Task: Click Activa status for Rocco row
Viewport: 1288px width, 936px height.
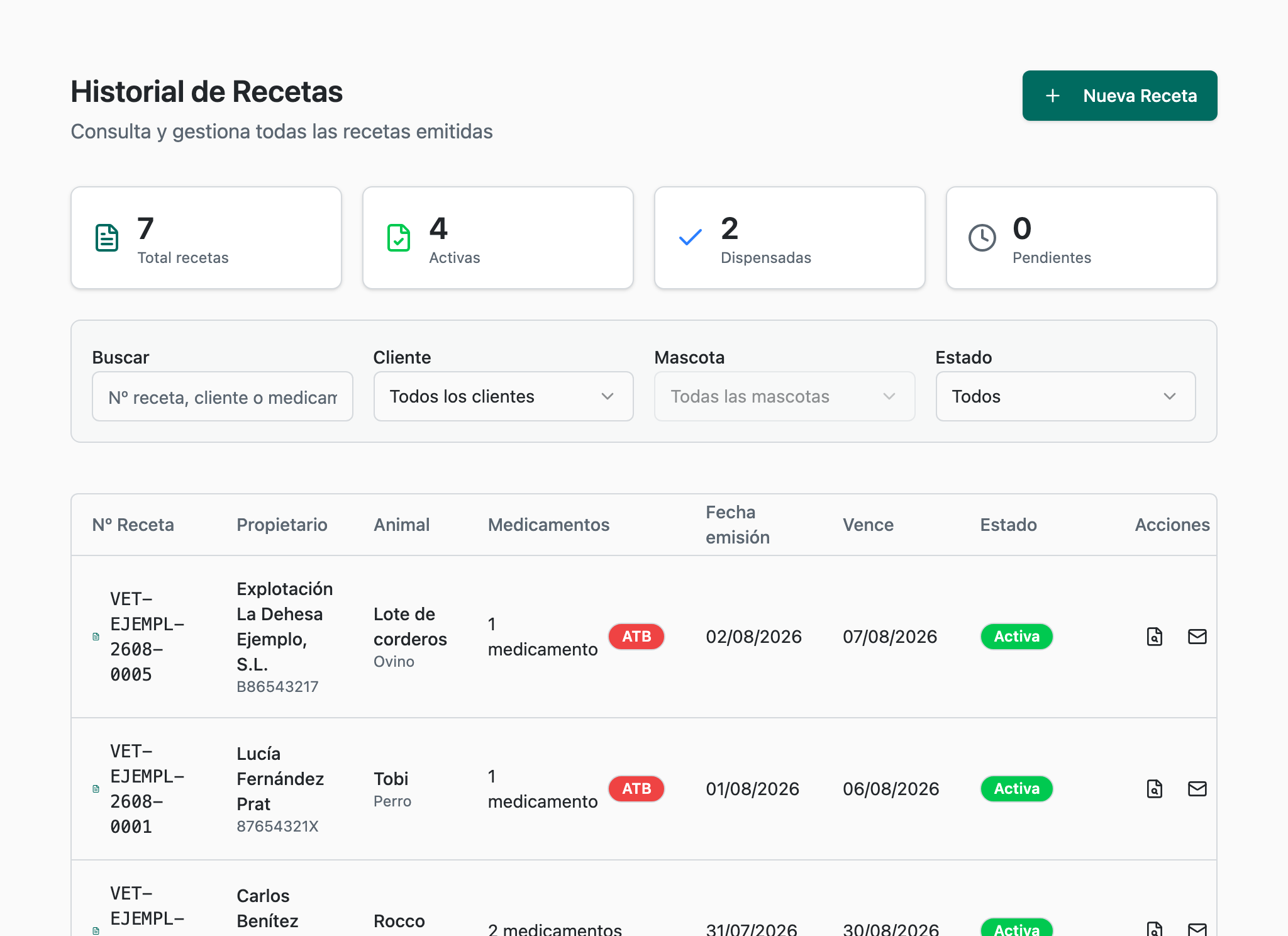Action: click(x=1017, y=928)
